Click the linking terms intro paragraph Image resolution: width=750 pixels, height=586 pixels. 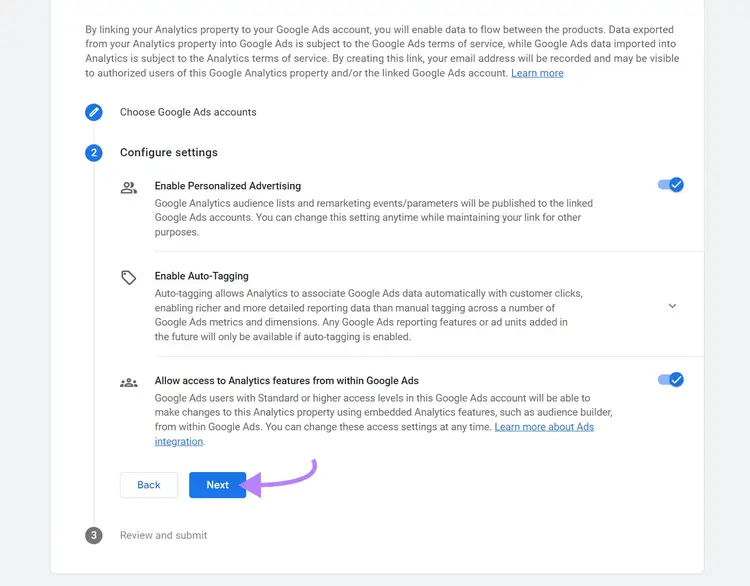[382, 51]
